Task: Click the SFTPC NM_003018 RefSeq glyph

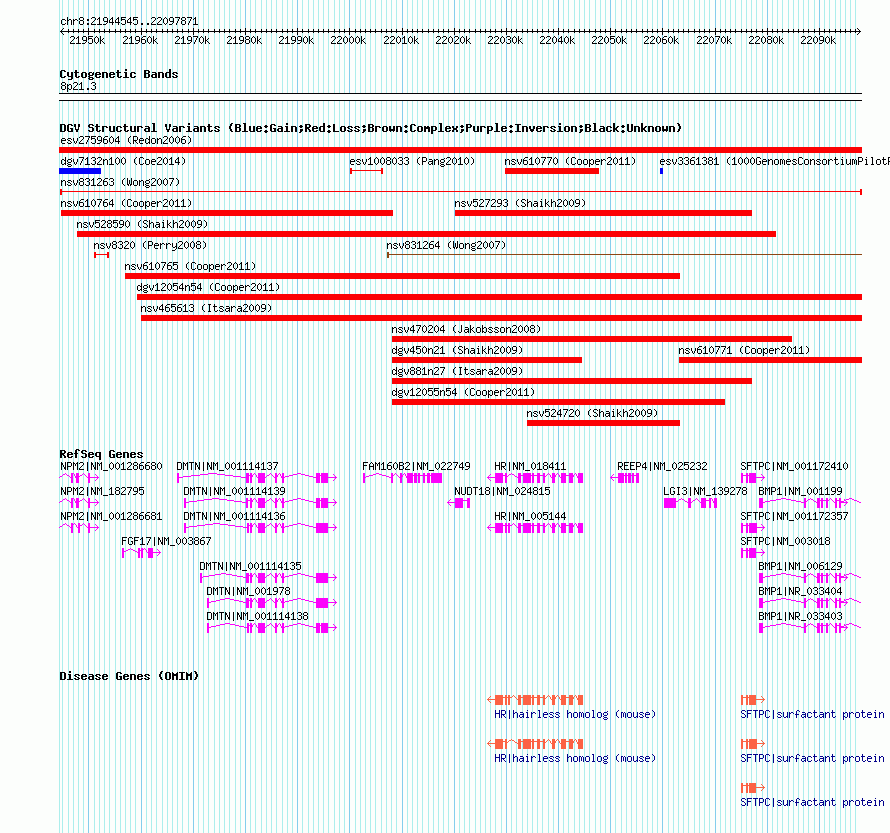Action: [x=753, y=553]
